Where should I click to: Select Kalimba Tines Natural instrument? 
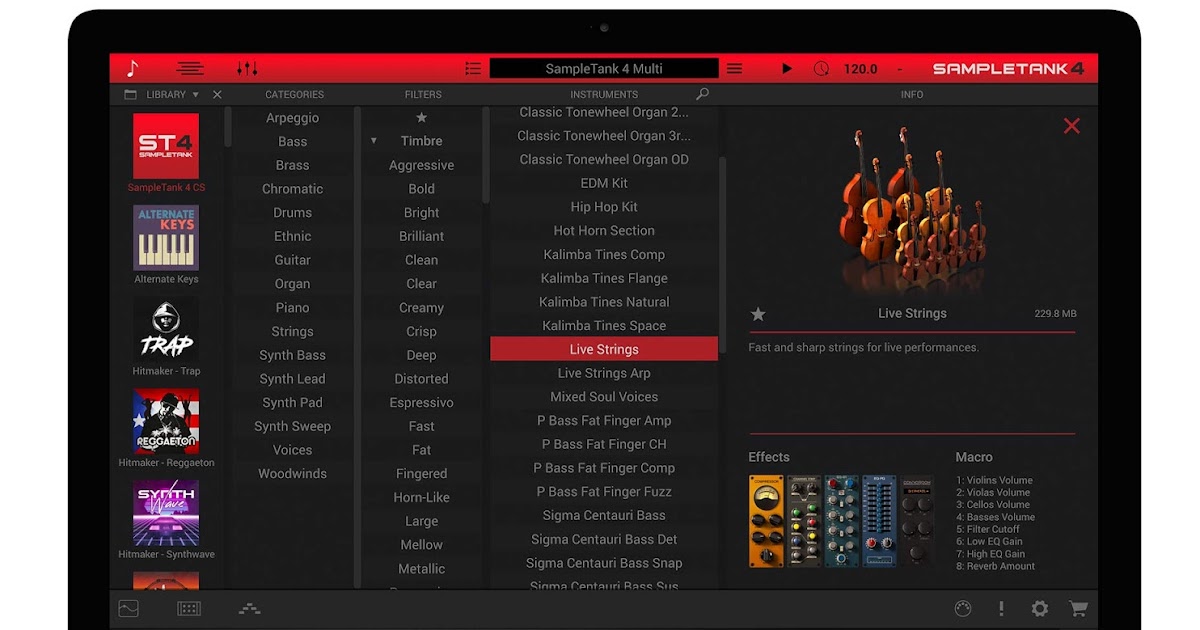[x=604, y=302]
